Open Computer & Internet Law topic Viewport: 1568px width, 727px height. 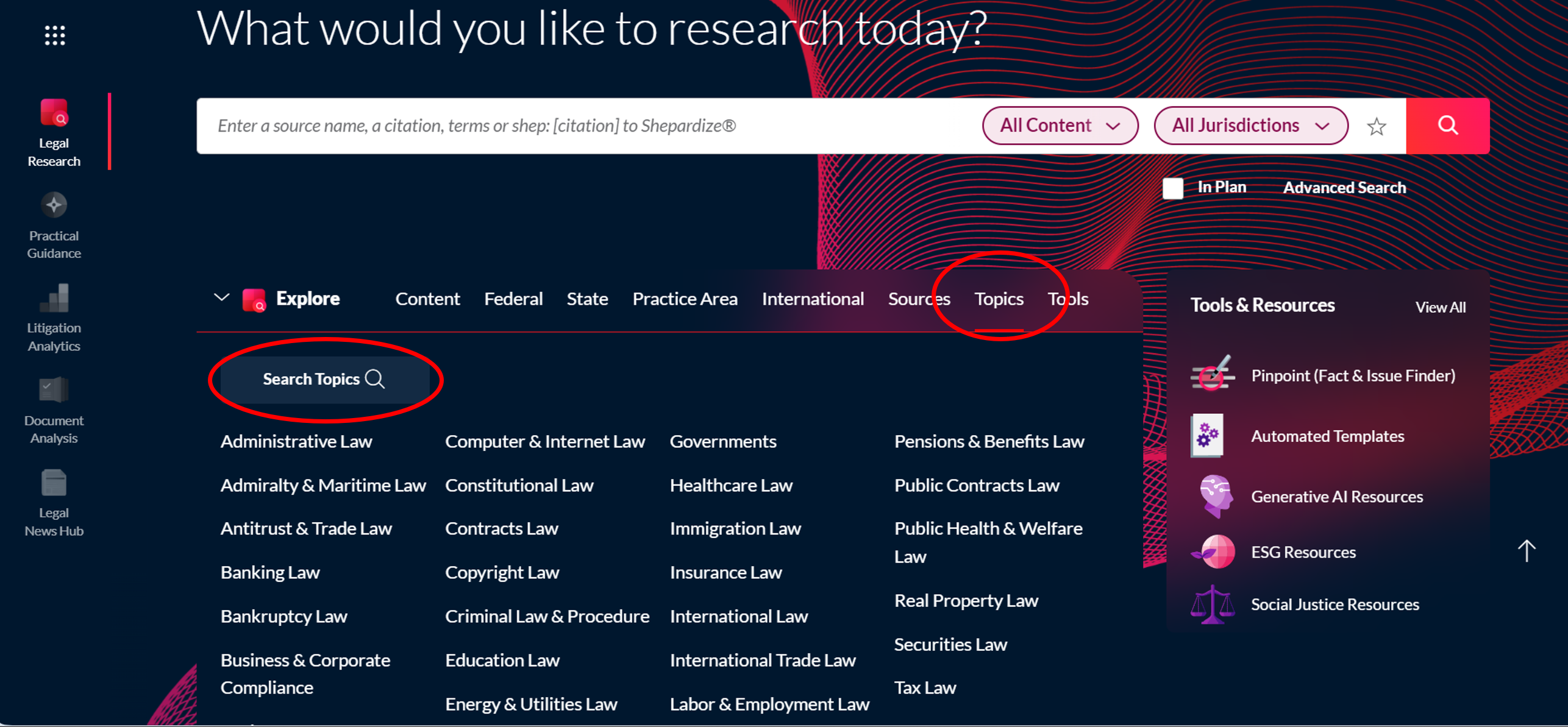pyautogui.click(x=545, y=441)
